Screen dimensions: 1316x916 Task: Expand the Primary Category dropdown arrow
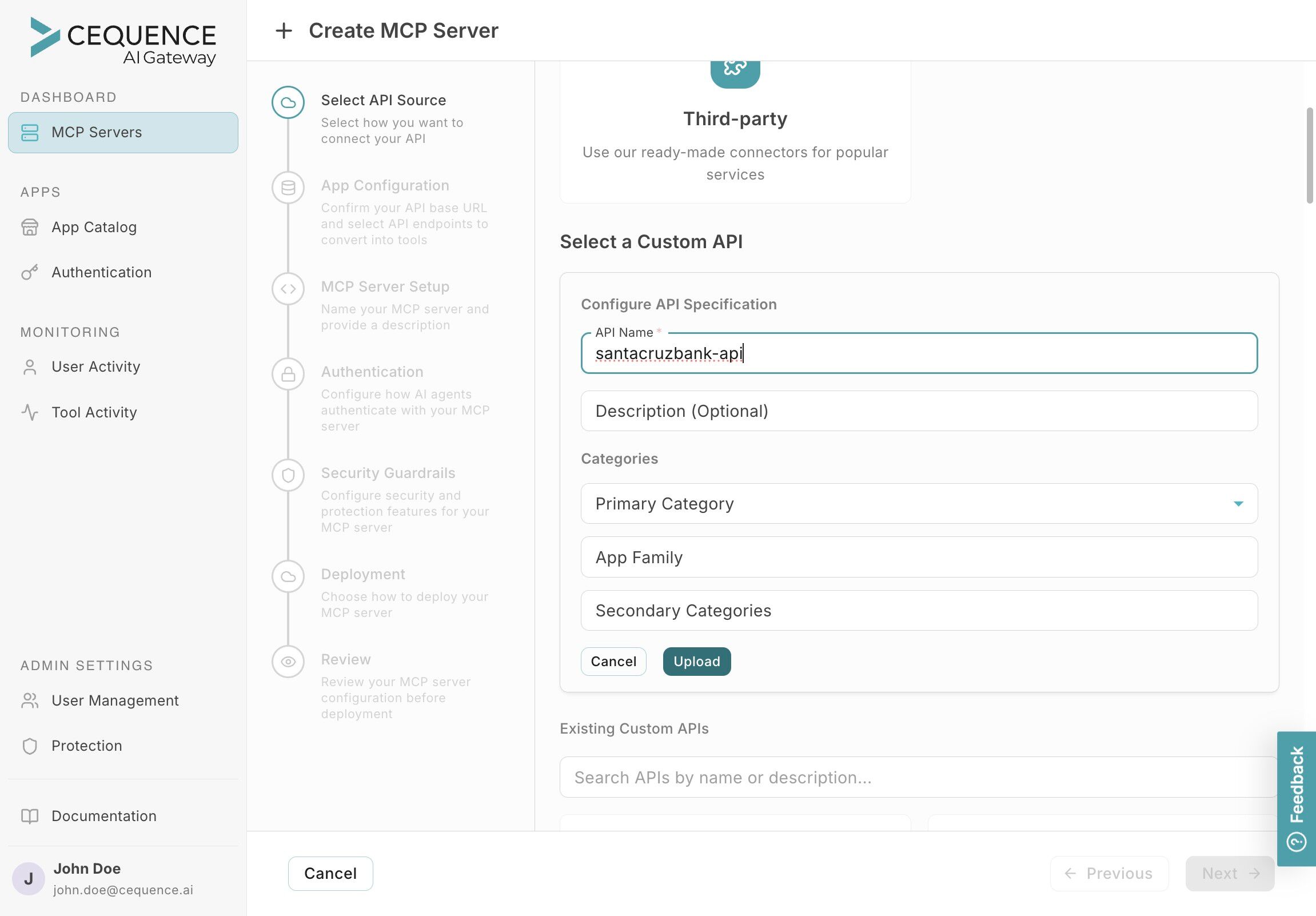pyautogui.click(x=1238, y=503)
